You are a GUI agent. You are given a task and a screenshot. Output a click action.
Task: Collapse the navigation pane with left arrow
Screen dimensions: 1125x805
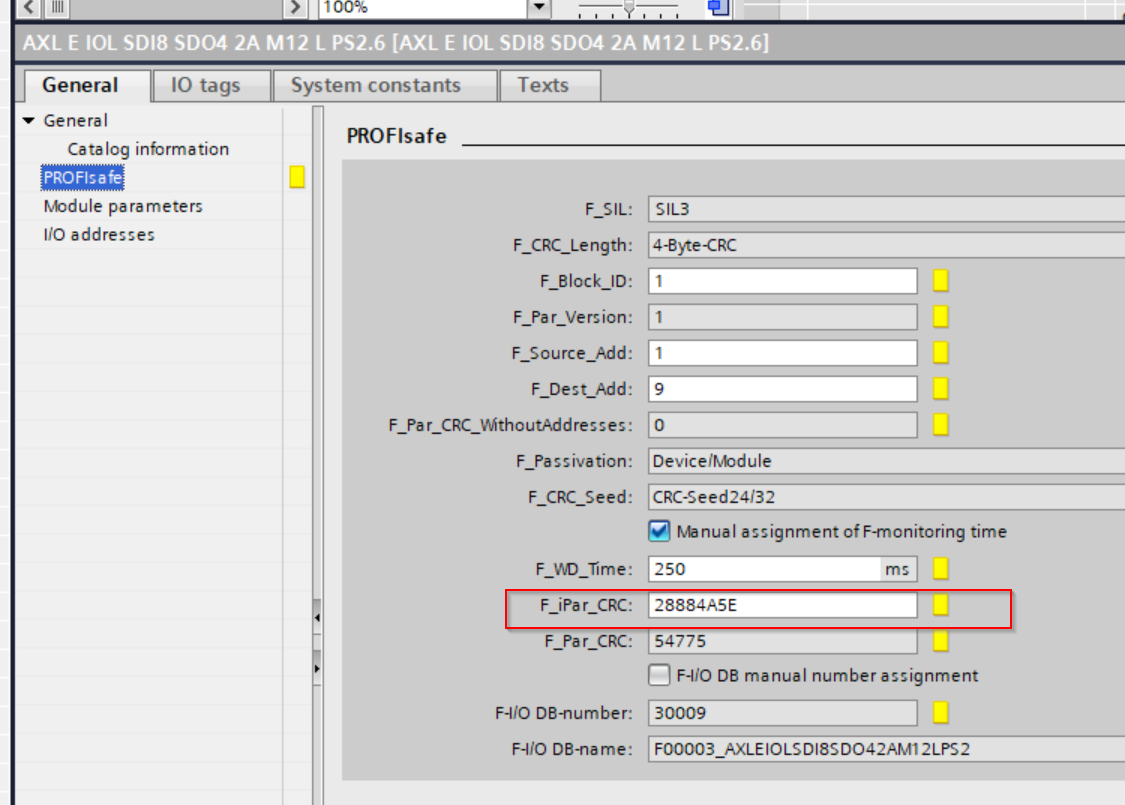click(x=317, y=617)
